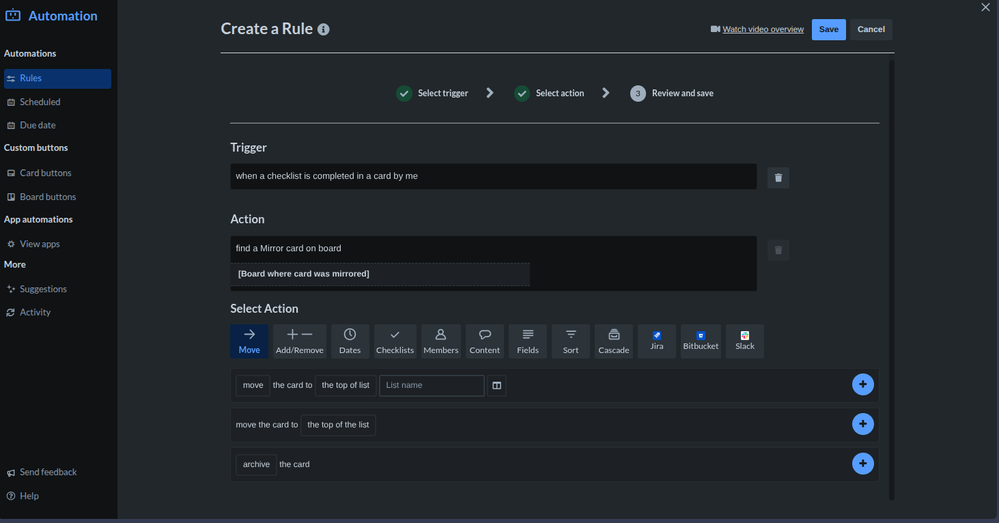The height and width of the screenshot is (523, 999).
Task: Toggle the 'archive' option button
Action: (256, 464)
